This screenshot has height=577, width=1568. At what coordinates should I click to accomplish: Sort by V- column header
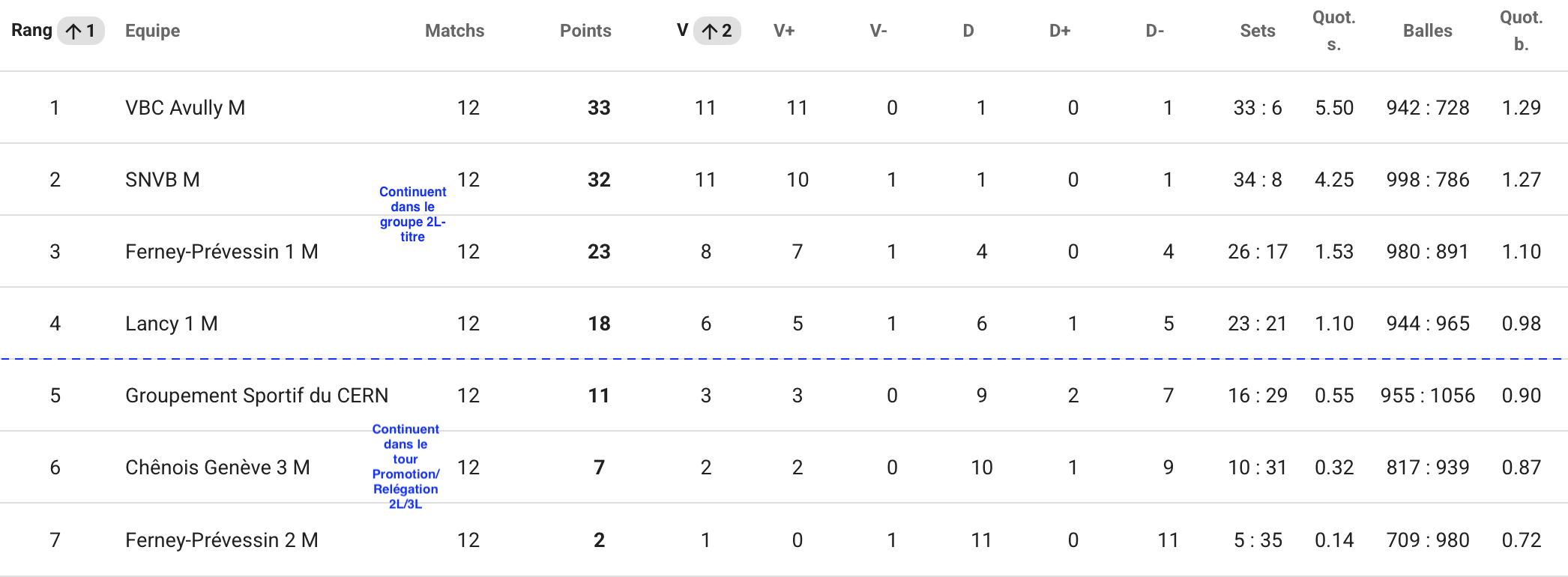tap(878, 31)
